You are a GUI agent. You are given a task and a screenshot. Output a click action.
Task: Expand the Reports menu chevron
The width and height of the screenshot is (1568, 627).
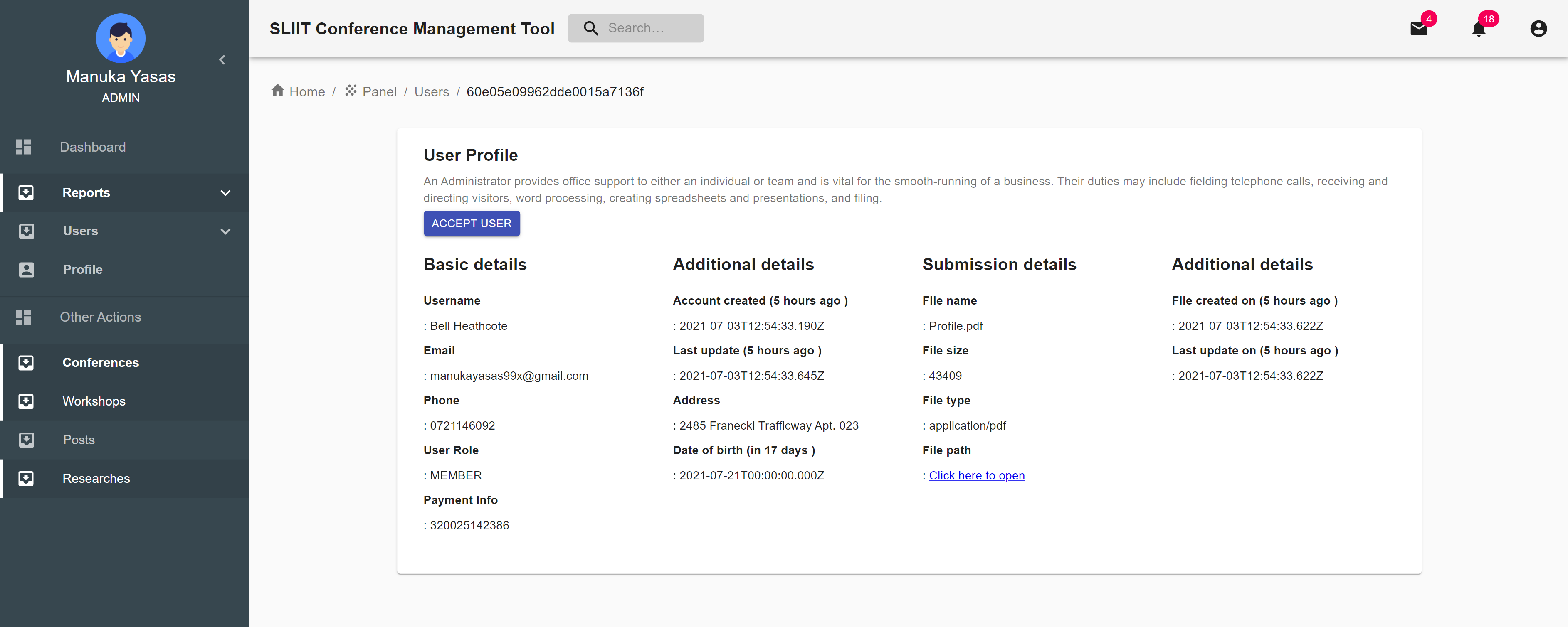225,193
